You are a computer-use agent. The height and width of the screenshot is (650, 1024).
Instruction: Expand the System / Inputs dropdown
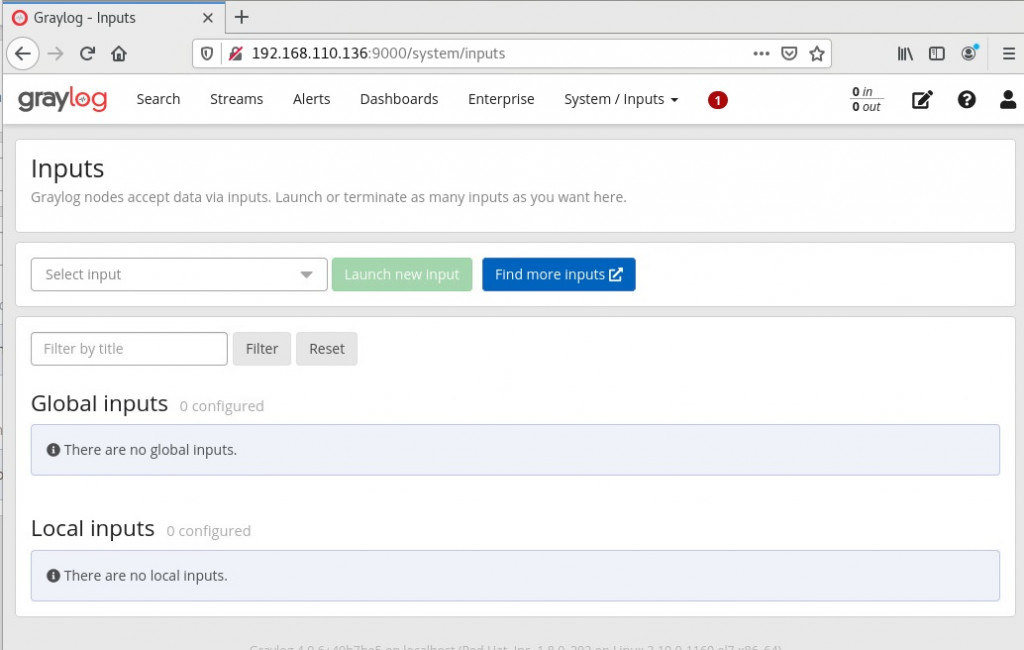[621, 99]
